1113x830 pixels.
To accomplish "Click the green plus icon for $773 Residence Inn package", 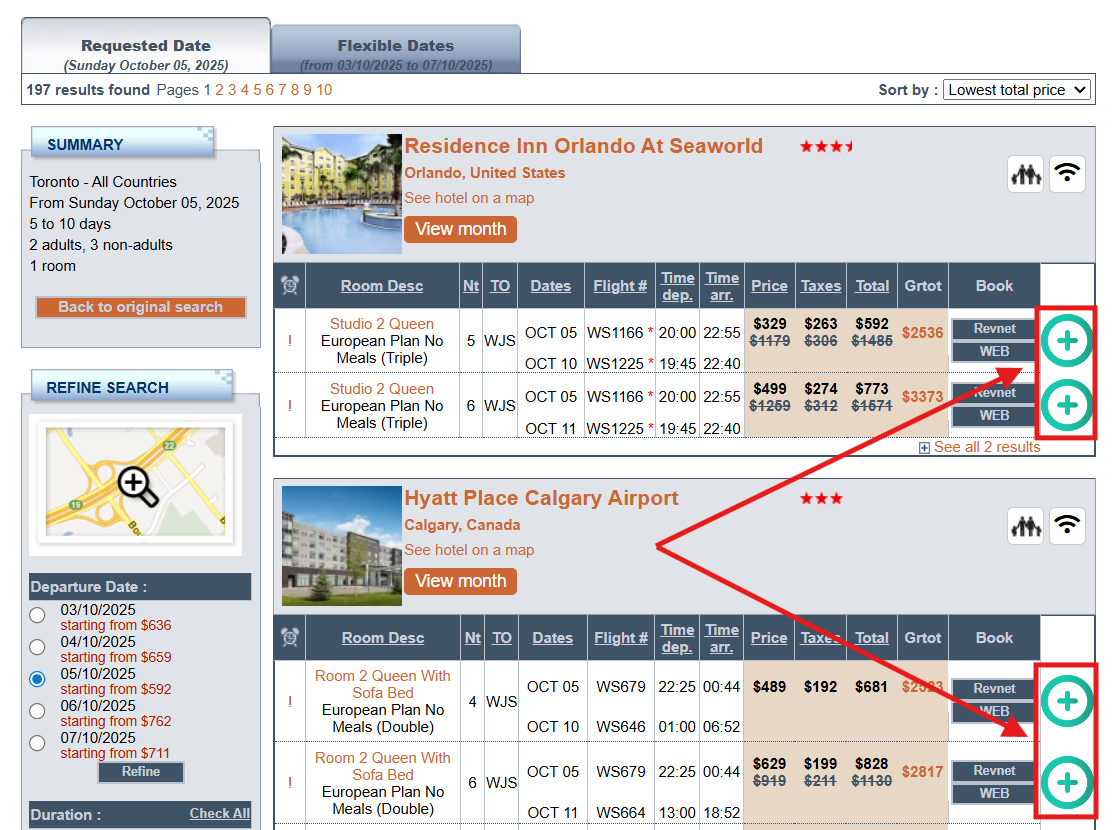I will pyautogui.click(x=1067, y=405).
